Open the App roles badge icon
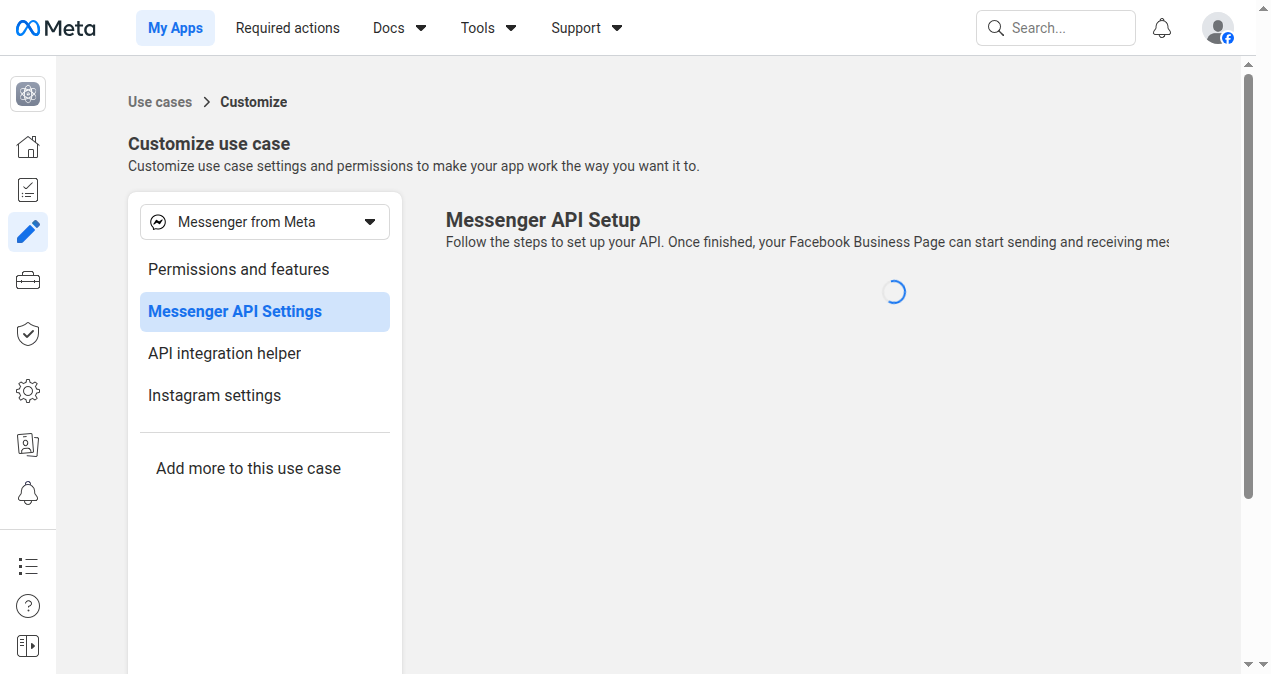1271x674 pixels. point(28,444)
